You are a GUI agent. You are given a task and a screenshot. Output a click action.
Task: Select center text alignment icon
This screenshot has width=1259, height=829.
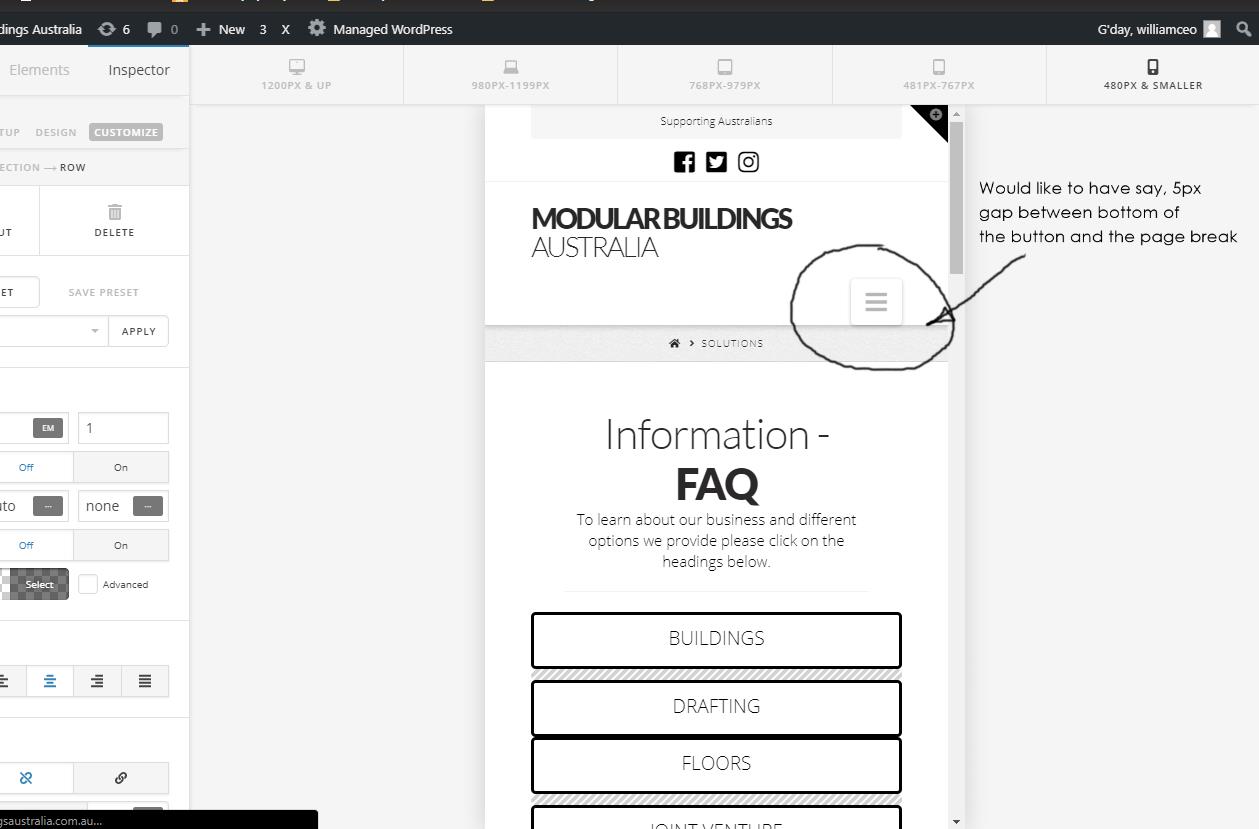tap(49, 681)
